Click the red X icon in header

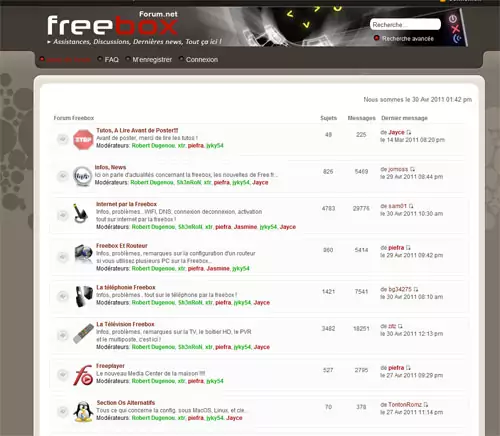[x=455, y=29]
